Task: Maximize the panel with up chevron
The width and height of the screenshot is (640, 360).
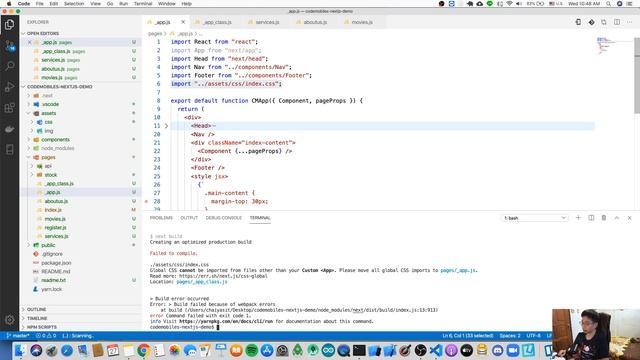Action: tap(617, 218)
